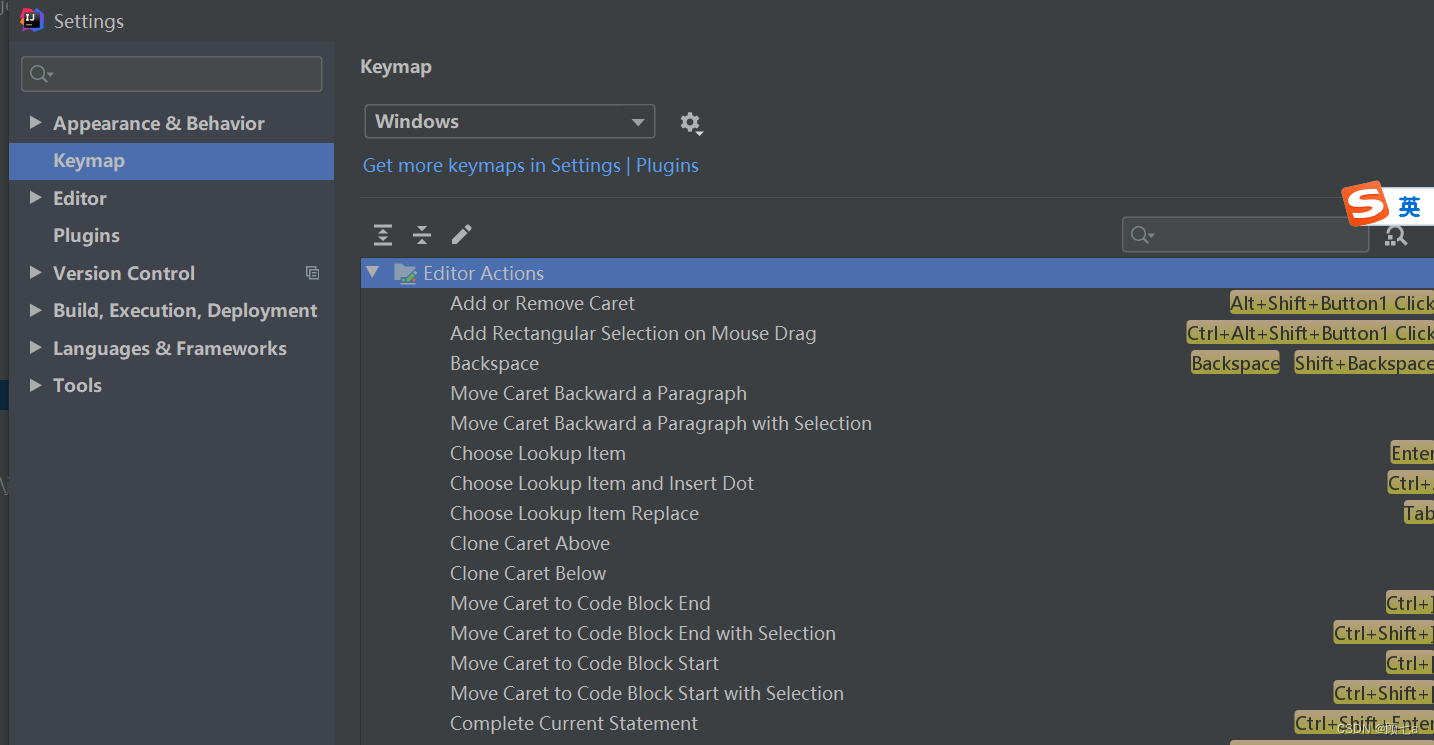Click the per-project icon beside Version Control

(x=312, y=273)
